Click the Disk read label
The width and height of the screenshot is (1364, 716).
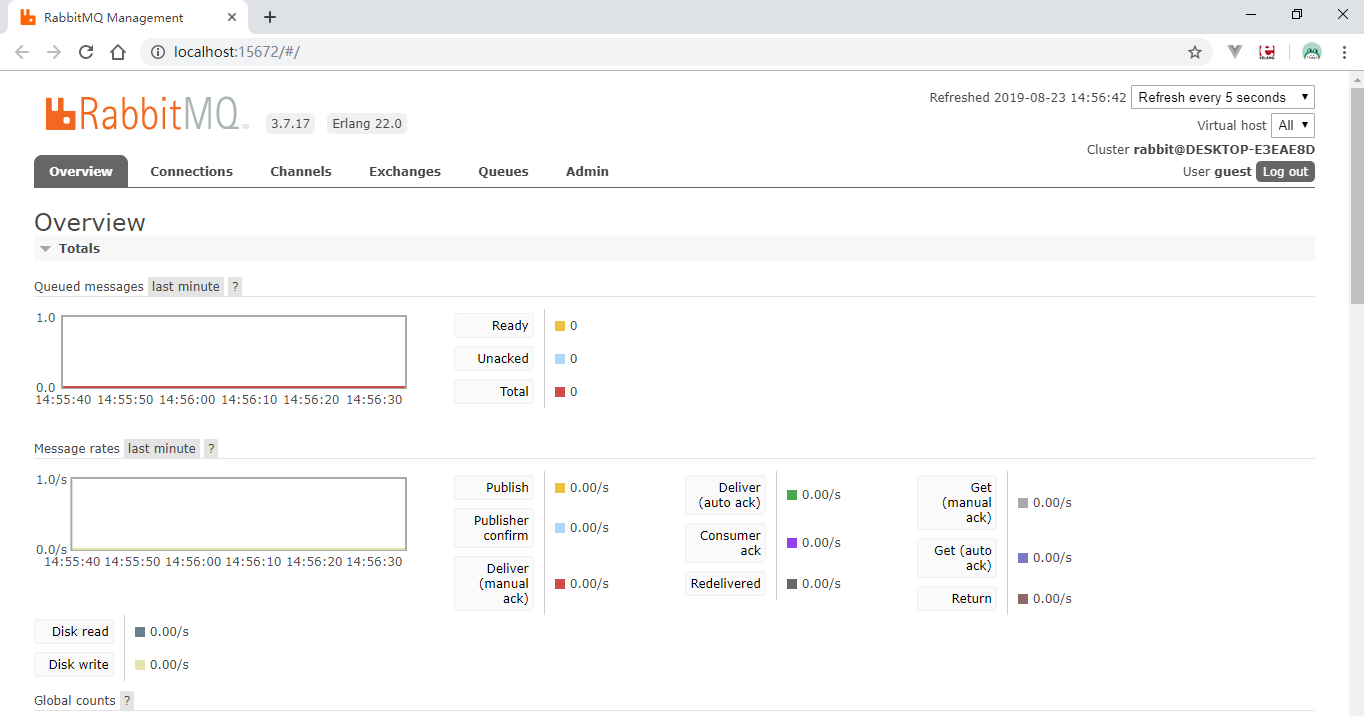point(74,631)
